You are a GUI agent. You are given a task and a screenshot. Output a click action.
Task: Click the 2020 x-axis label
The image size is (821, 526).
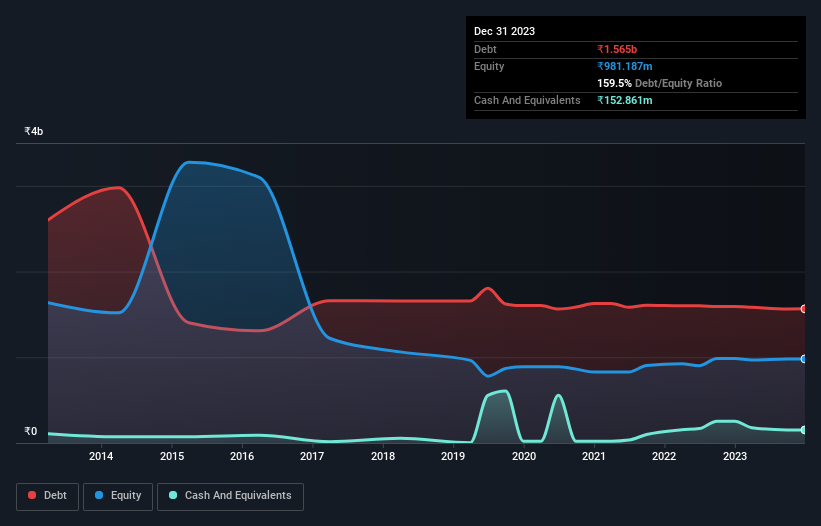pyautogui.click(x=524, y=456)
